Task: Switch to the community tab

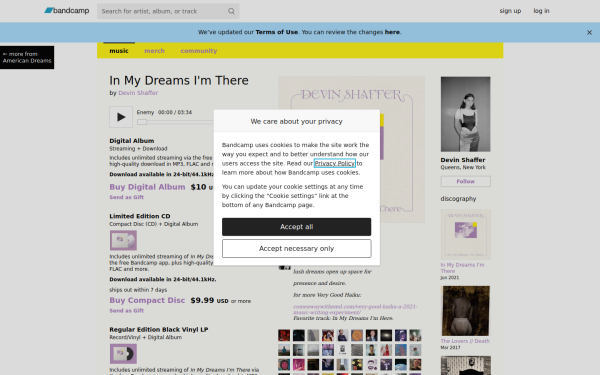Action: tap(199, 51)
